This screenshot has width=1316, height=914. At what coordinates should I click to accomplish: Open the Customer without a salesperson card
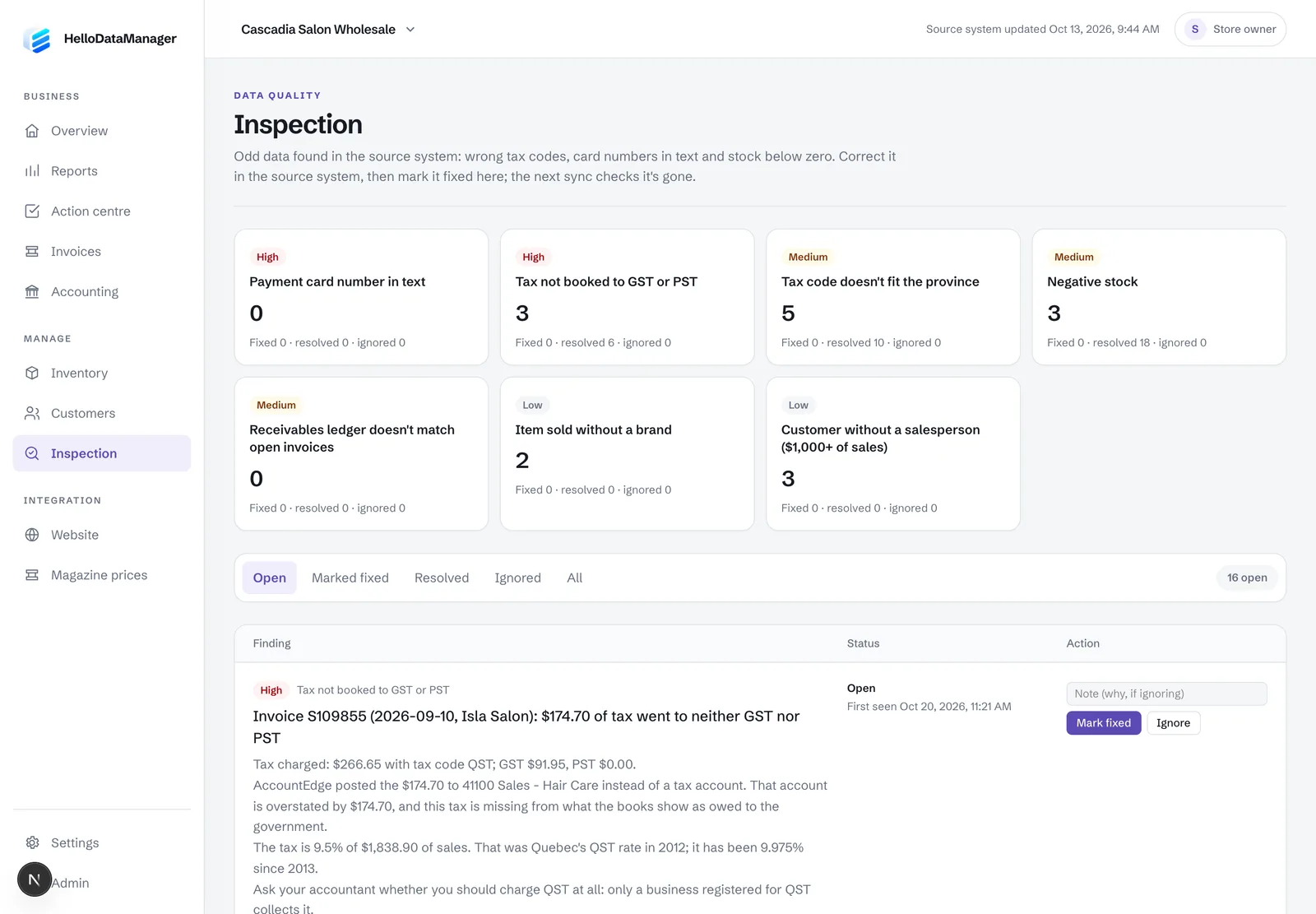click(x=893, y=454)
